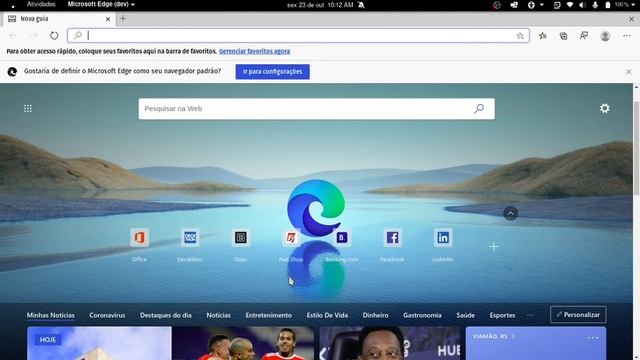Click Gerenciar favoritos agora link

click(254, 51)
